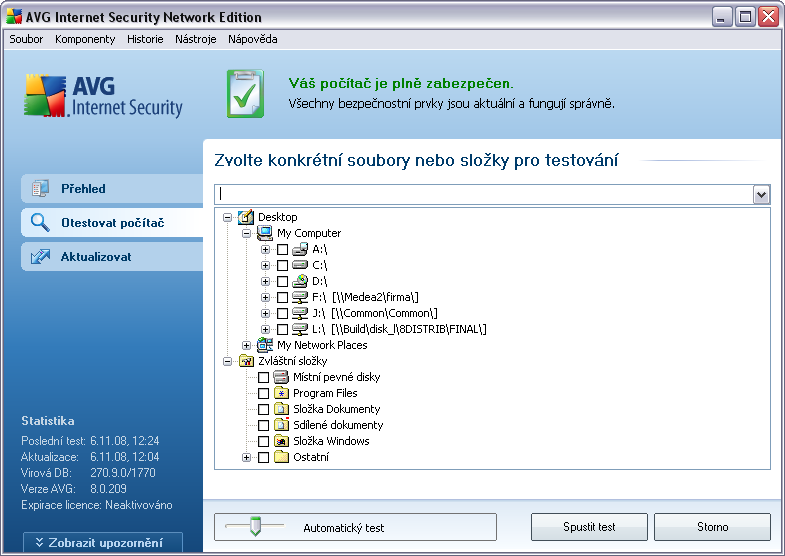The image size is (785, 556).
Task: Collapse the Desktop tree node
Action: [x=227, y=217]
